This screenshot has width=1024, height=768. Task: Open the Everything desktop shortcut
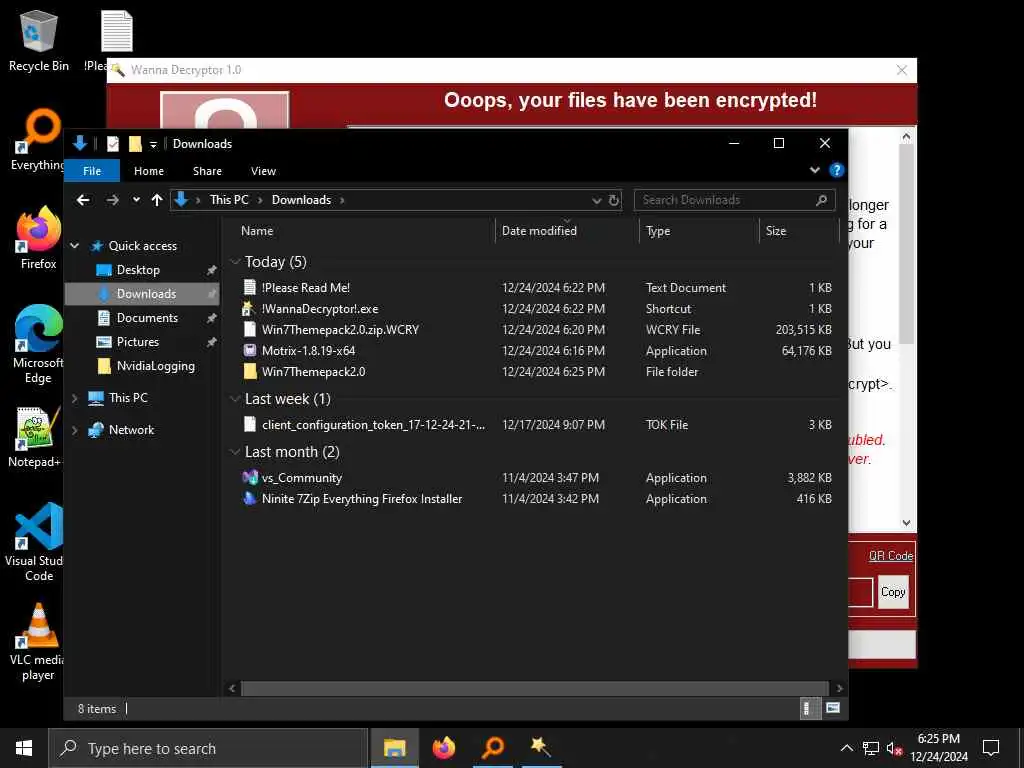coord(38,140)
